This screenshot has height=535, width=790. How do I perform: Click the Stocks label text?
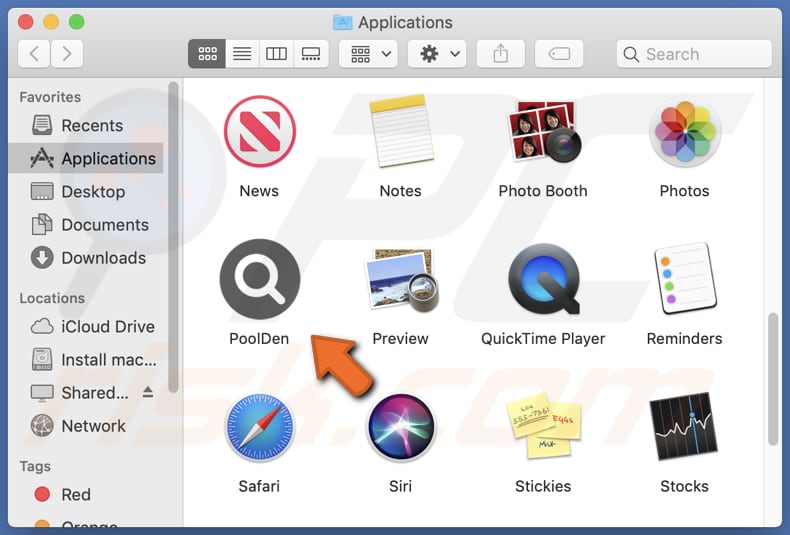coord(684,486)
